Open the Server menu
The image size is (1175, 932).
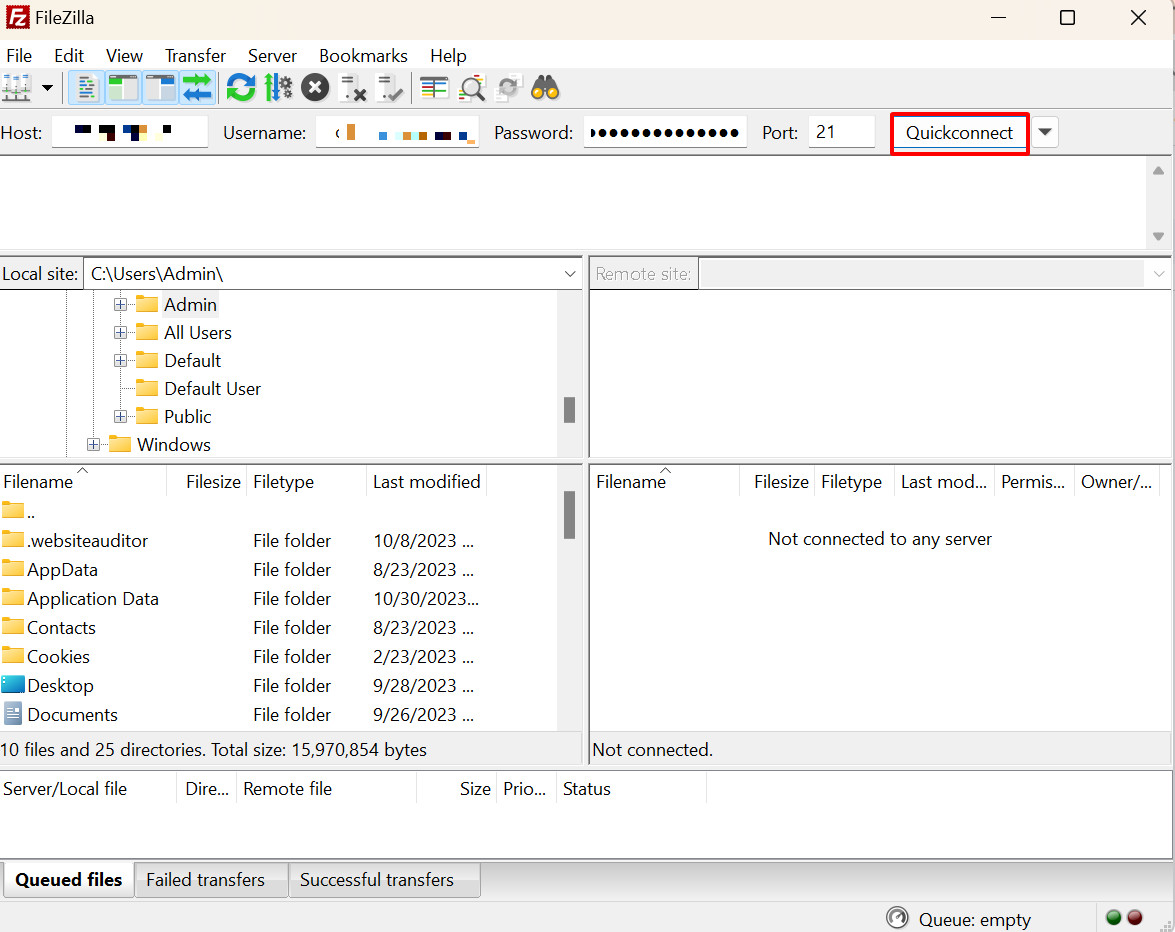[x=272, y=56]
